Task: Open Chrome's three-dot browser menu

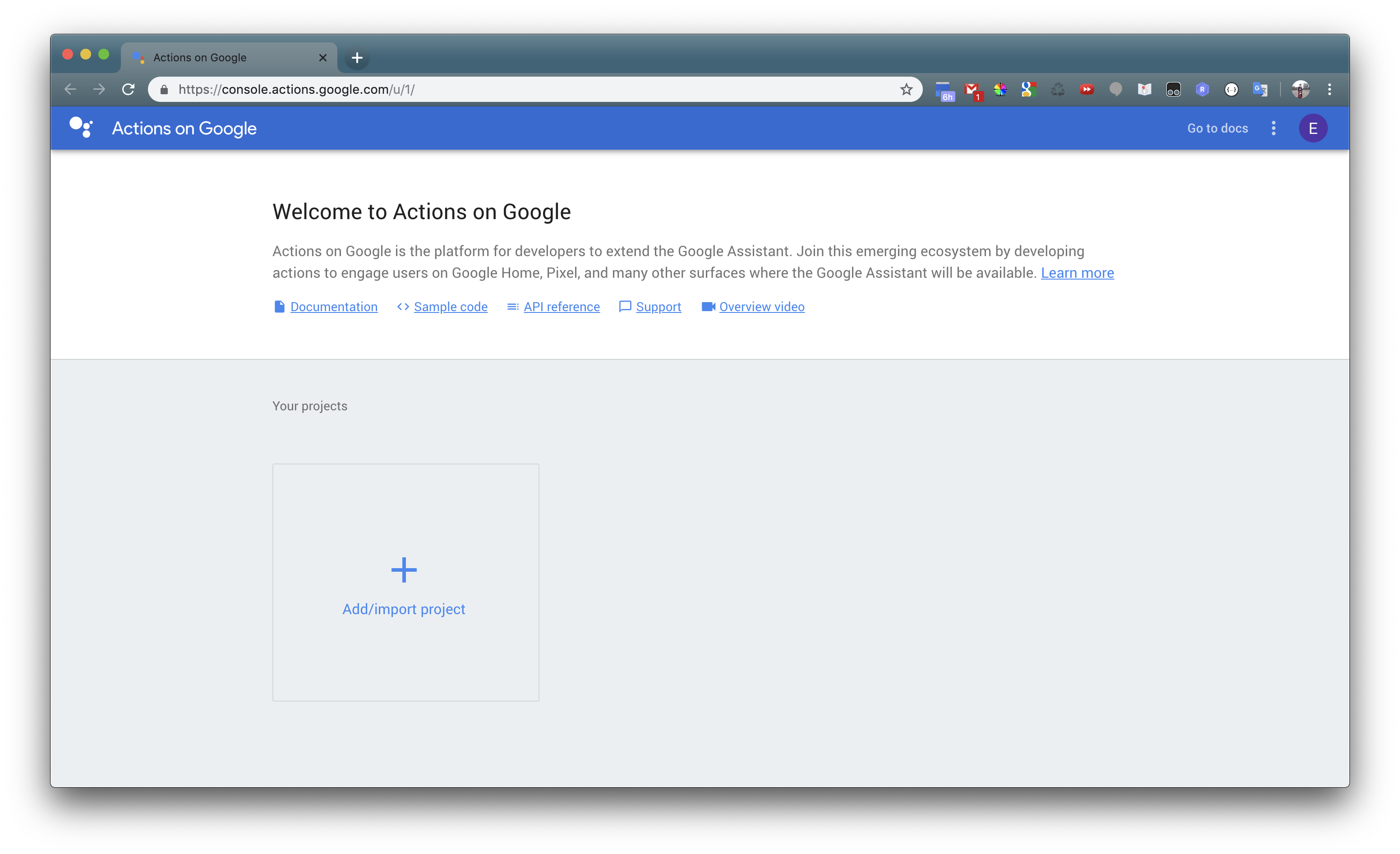Action: point(1330,89)
